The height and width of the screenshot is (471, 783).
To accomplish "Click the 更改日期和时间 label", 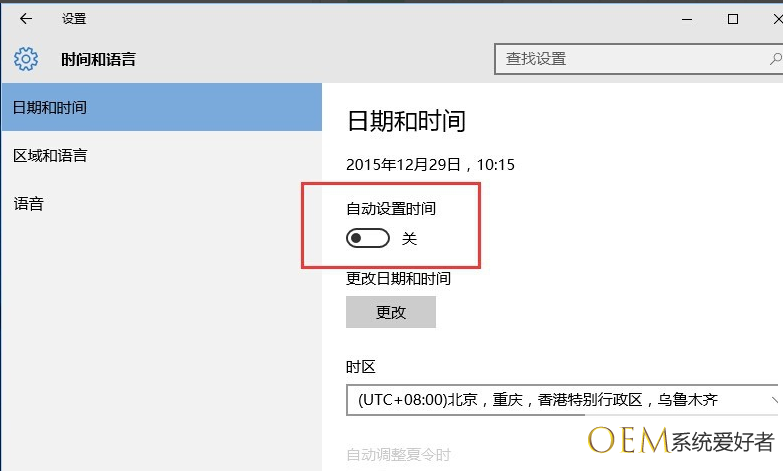I will (398, 278).
